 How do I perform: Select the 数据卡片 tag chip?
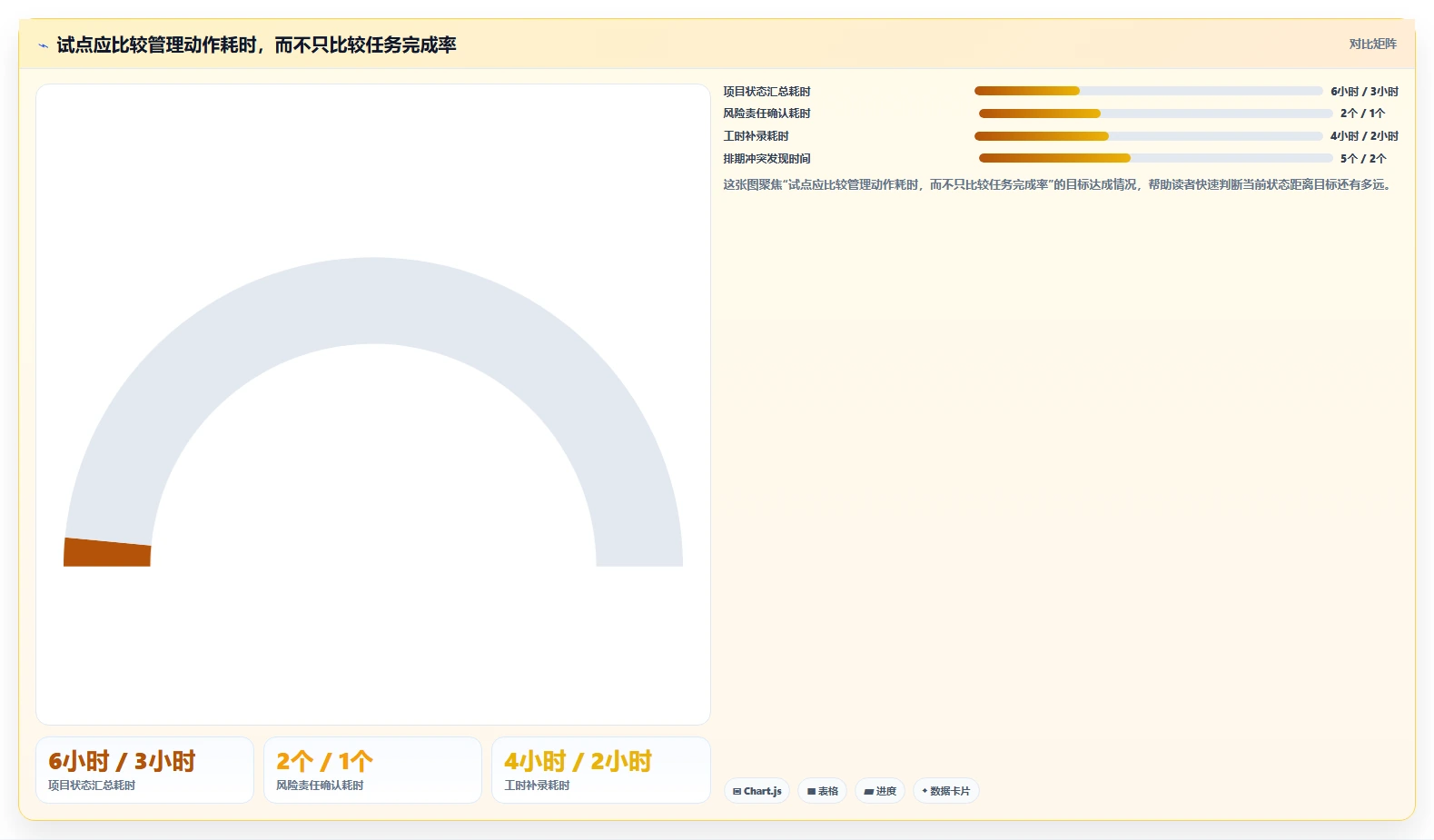(x=946, y=791)
